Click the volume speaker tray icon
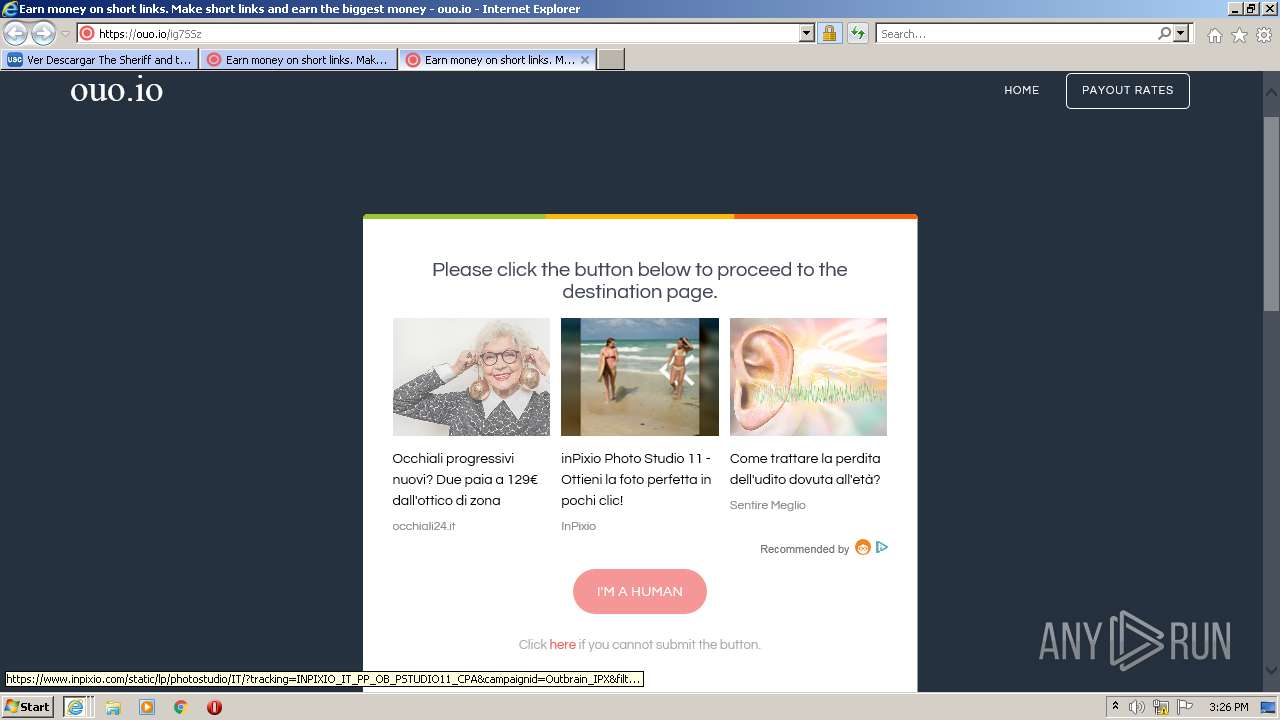The height and width of the screenshot is (720, 1280). 1137,707
